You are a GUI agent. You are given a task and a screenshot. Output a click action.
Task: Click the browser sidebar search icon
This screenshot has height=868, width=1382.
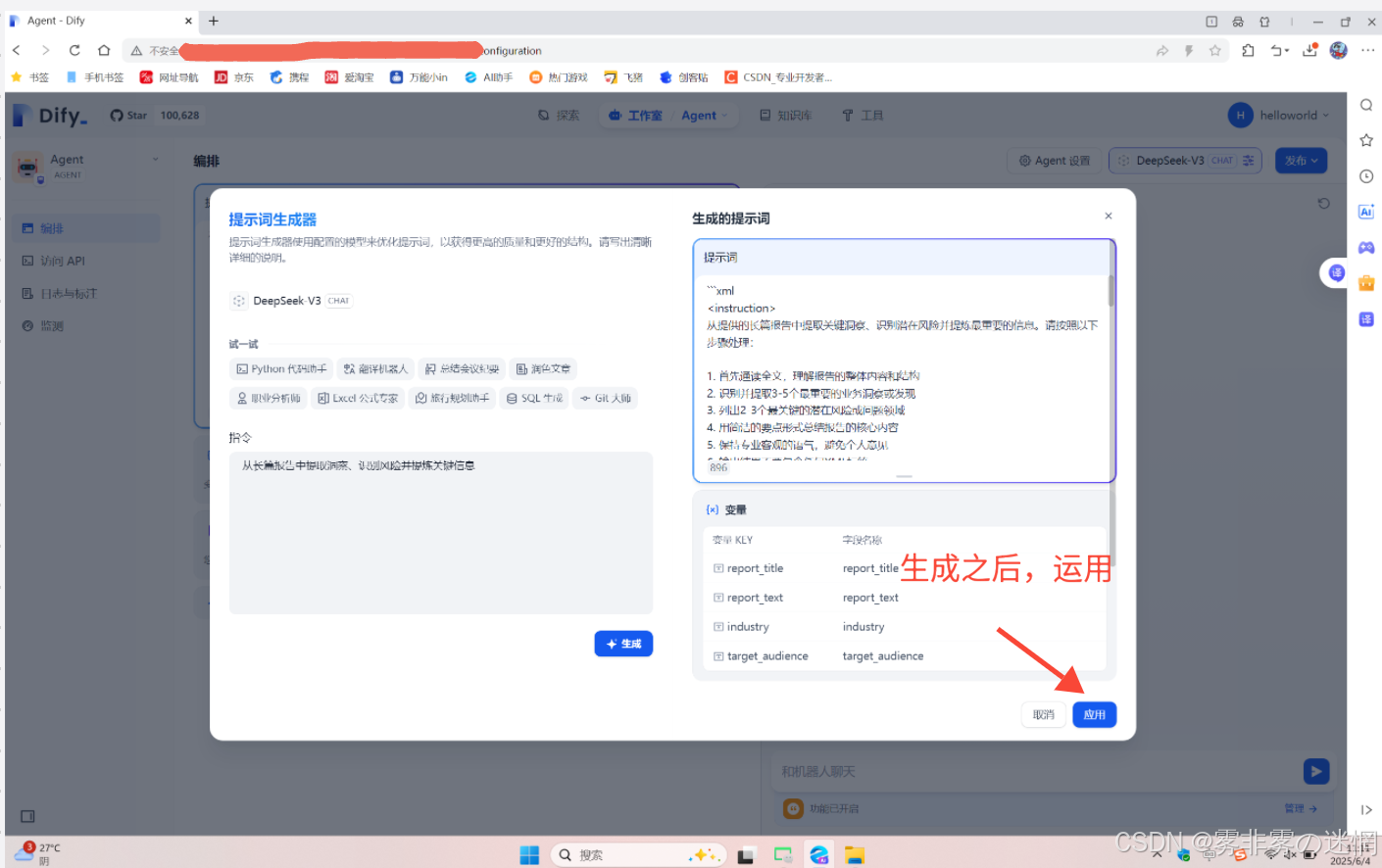tap(1366, 105)
